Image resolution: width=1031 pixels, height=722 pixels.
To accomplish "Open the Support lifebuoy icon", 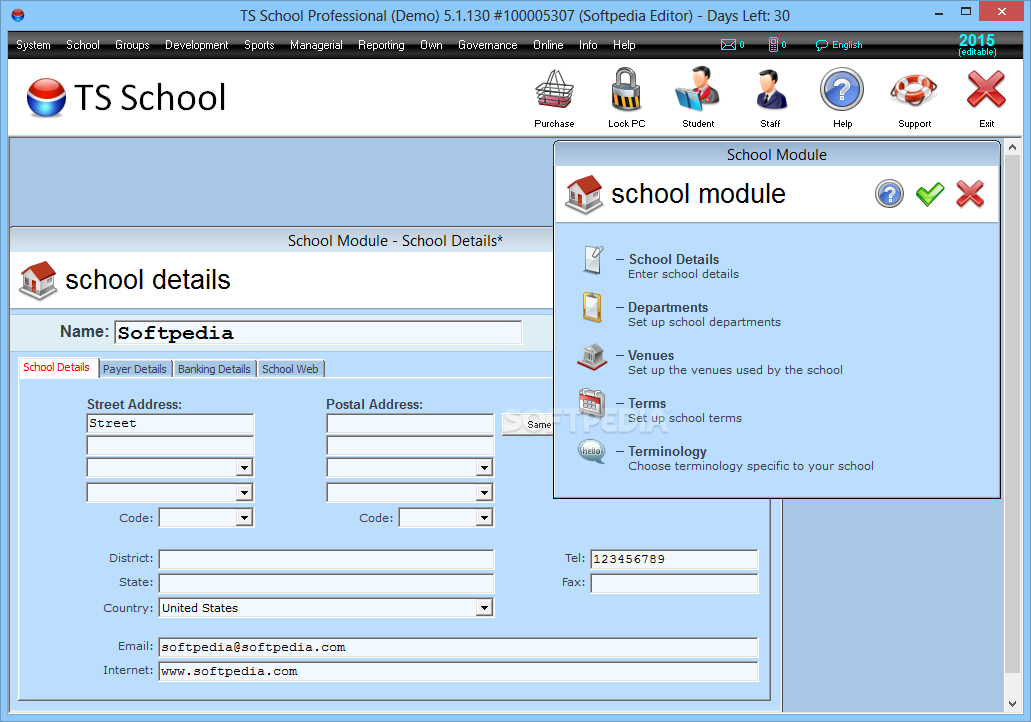I will coord(915,91).
